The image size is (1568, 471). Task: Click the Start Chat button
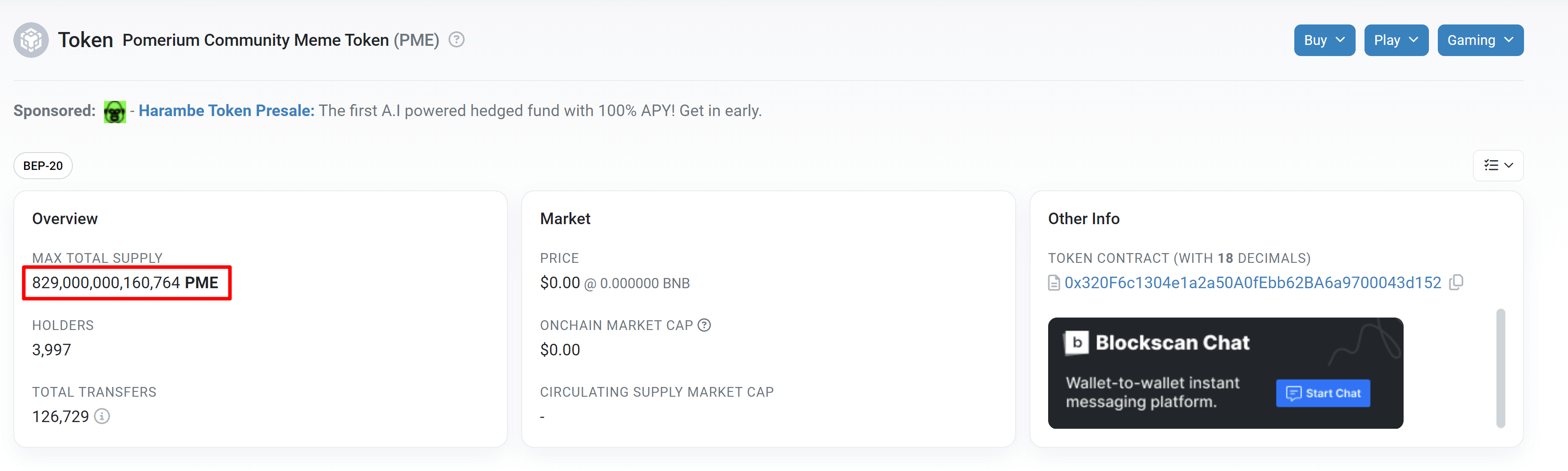pyautogui.click(x=1323, y=393)
